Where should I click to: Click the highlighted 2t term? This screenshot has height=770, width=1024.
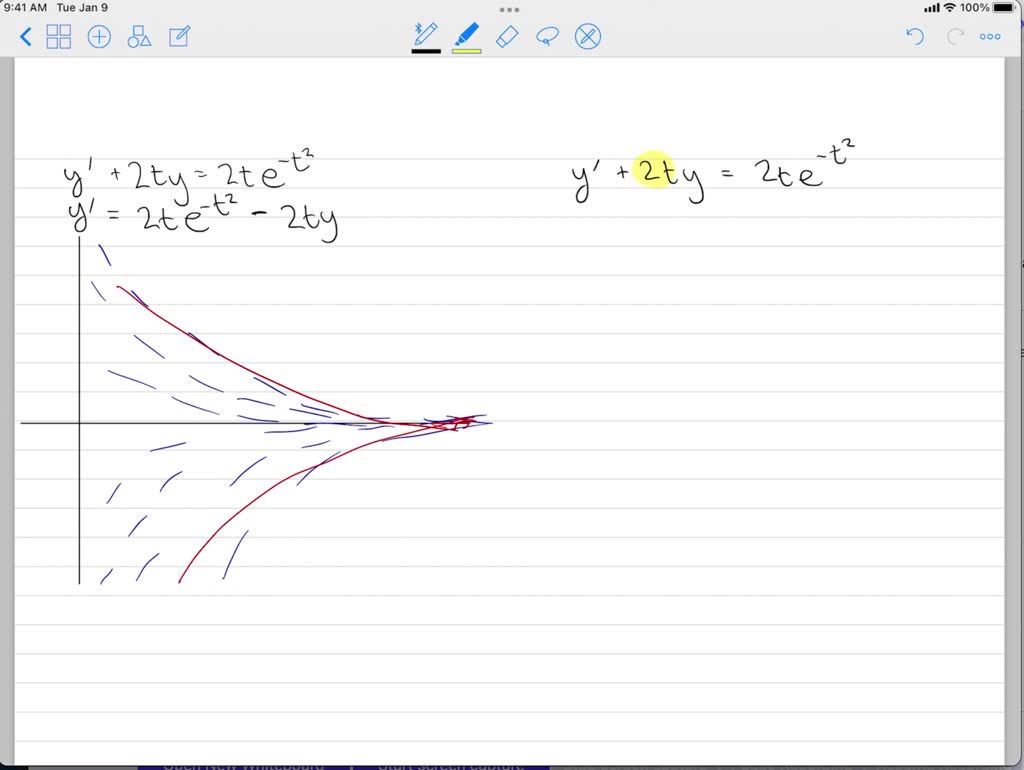(x=655, y=172)
